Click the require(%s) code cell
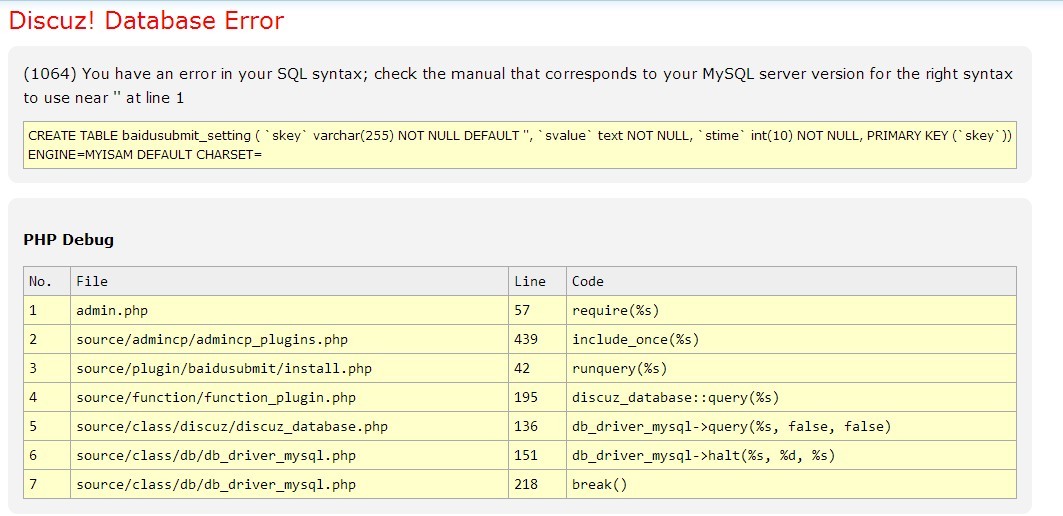The width and height of the screenshot is (1063, 516). point(616,310)
